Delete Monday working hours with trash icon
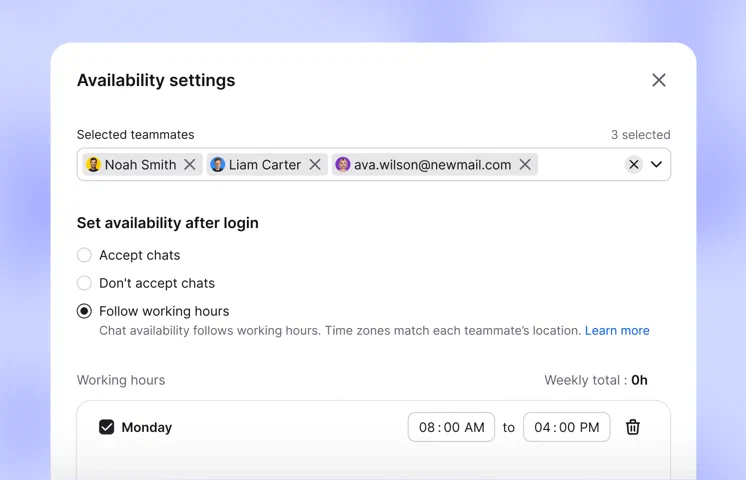Image resolution: width=746 pixels, height=480 pixels. (x=632, y=427)
